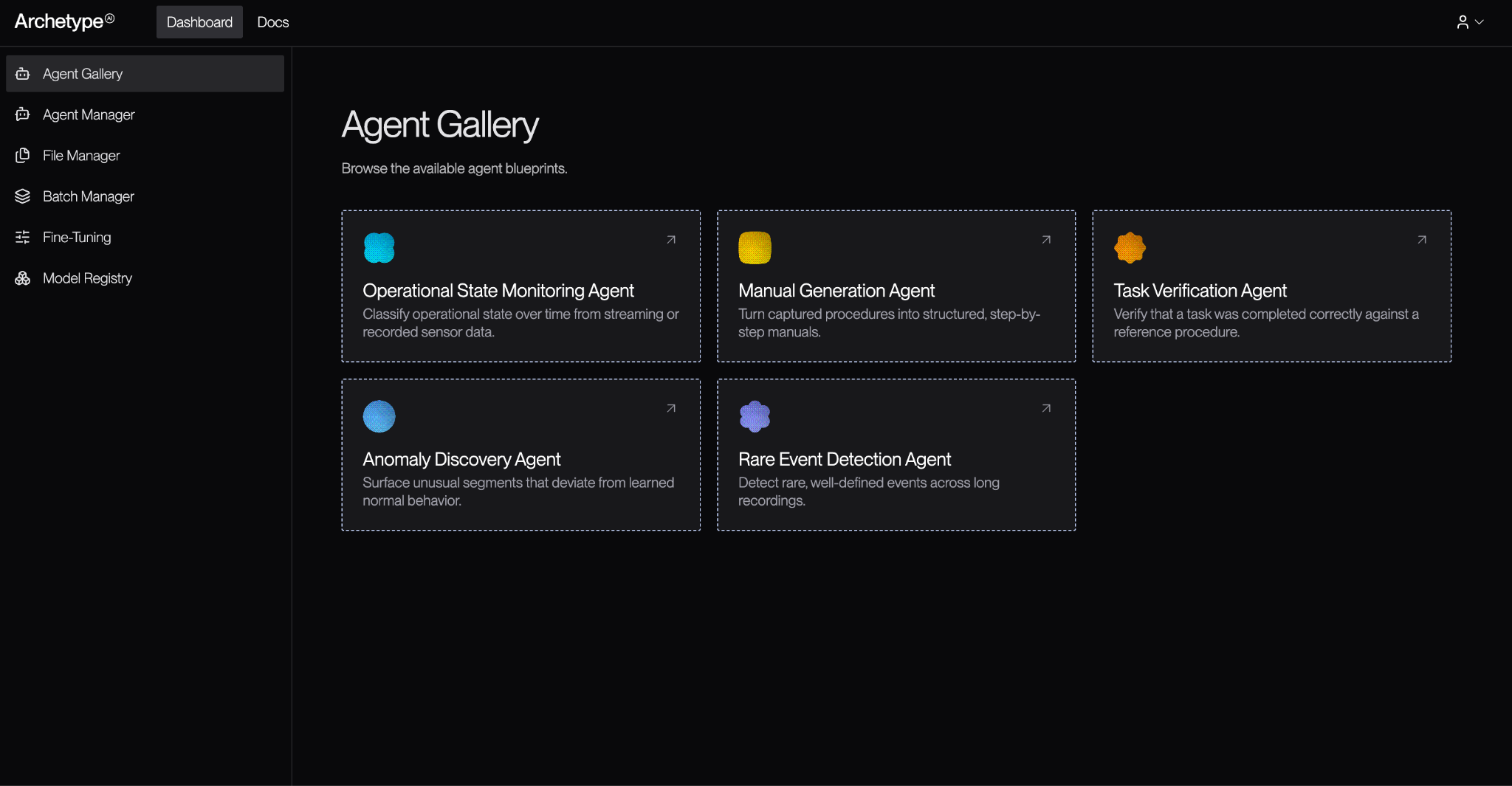
Task: Open File Manager from sidebar
Action: tap(145, 156)
